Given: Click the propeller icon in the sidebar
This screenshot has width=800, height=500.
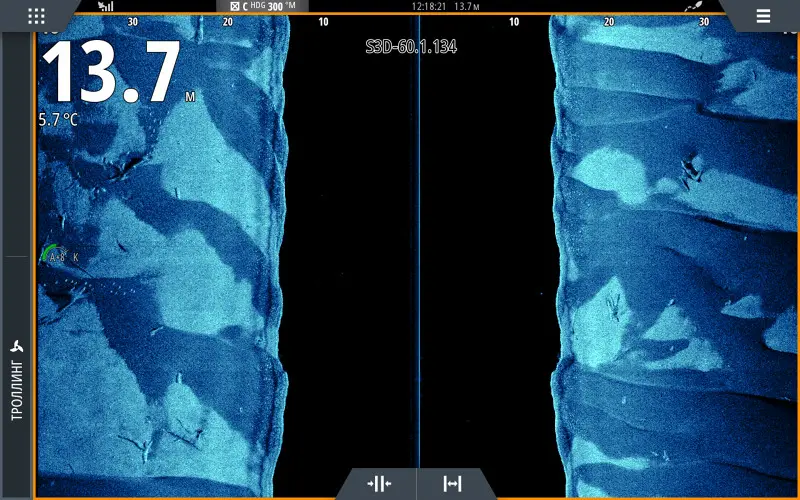Looking at the screenshot, I should (x=16, y=347).
